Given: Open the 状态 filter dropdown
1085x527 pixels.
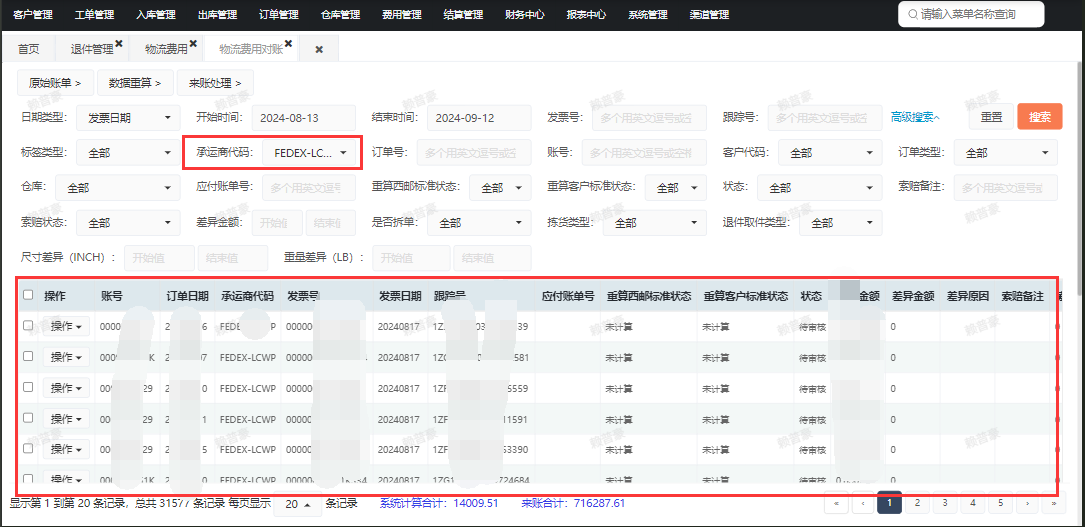Looking at the screenshot, I should click(x=819, y=187).
